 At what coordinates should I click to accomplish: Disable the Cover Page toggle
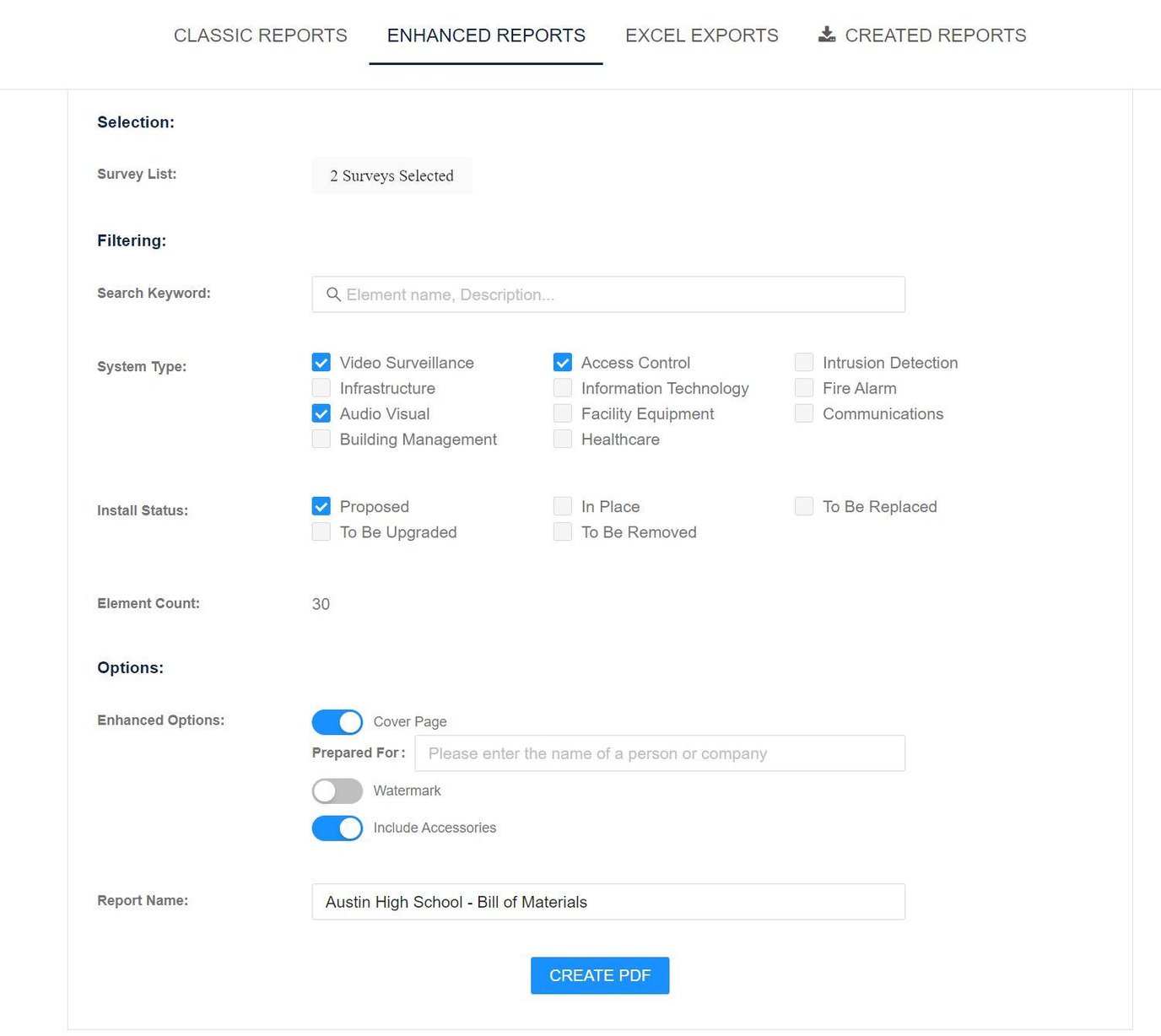pyautogui.click(x=337, y=721)
